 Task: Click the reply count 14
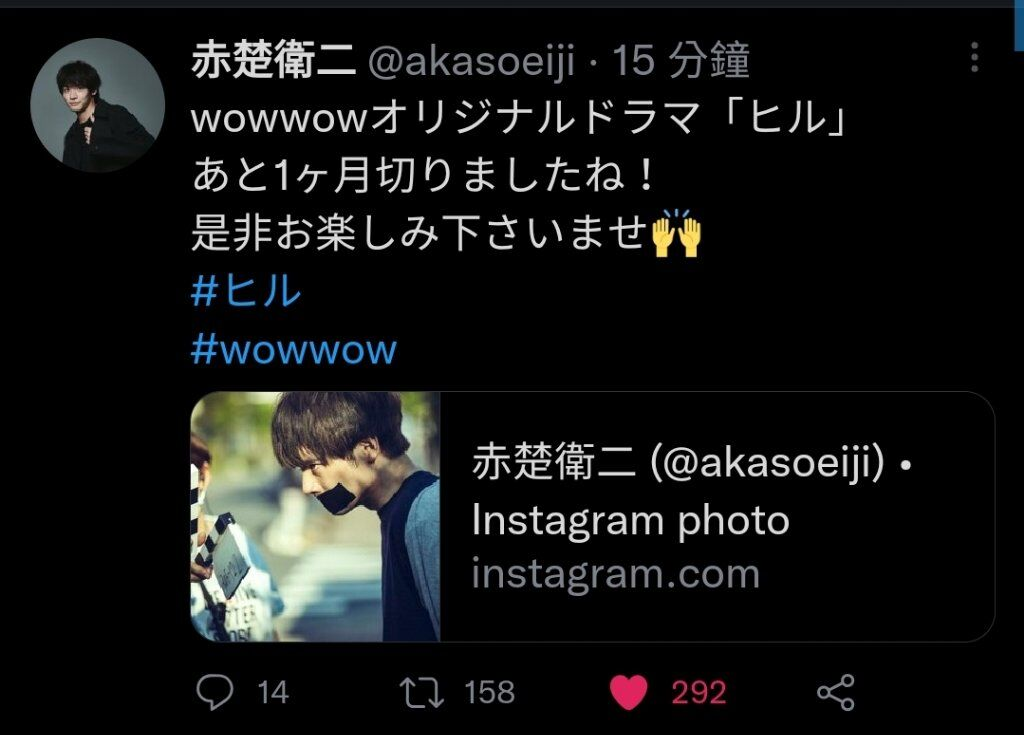273,693
